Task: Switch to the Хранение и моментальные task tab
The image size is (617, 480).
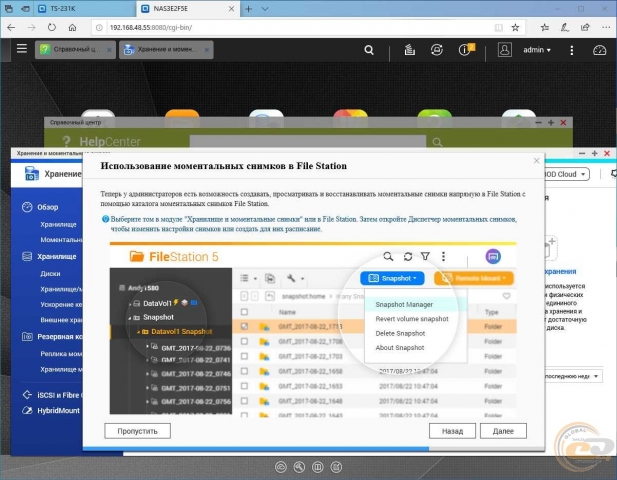Action: [x=166, y=50]
